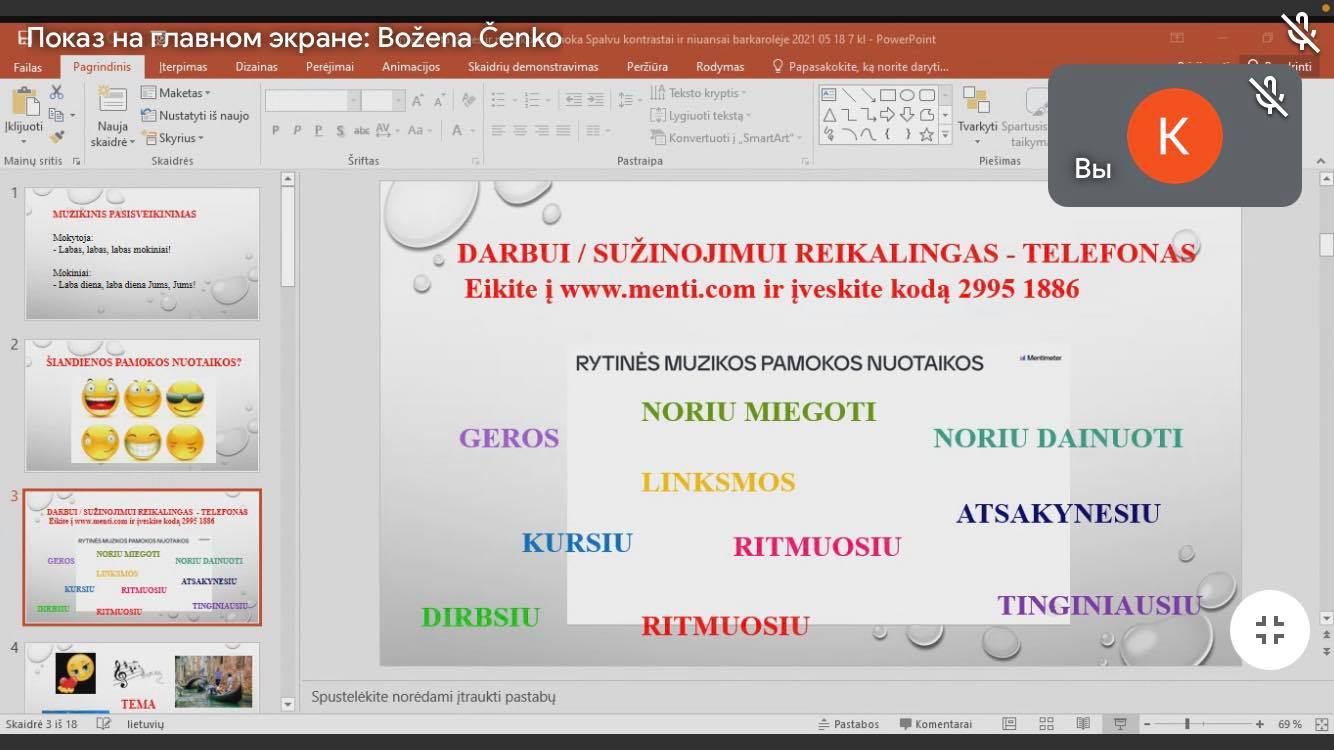This screenshot has height=750, width=1334.
Task: Select slide 2 thumbnail Šiandienos pamokos nuotaikos
Action: 143,406
